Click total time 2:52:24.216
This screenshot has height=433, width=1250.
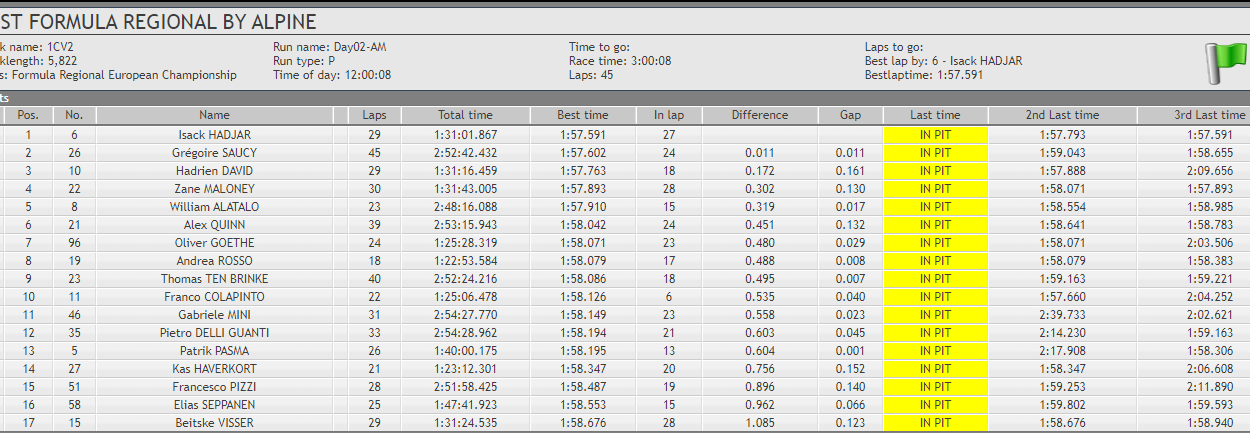click(x=465, y=279)
